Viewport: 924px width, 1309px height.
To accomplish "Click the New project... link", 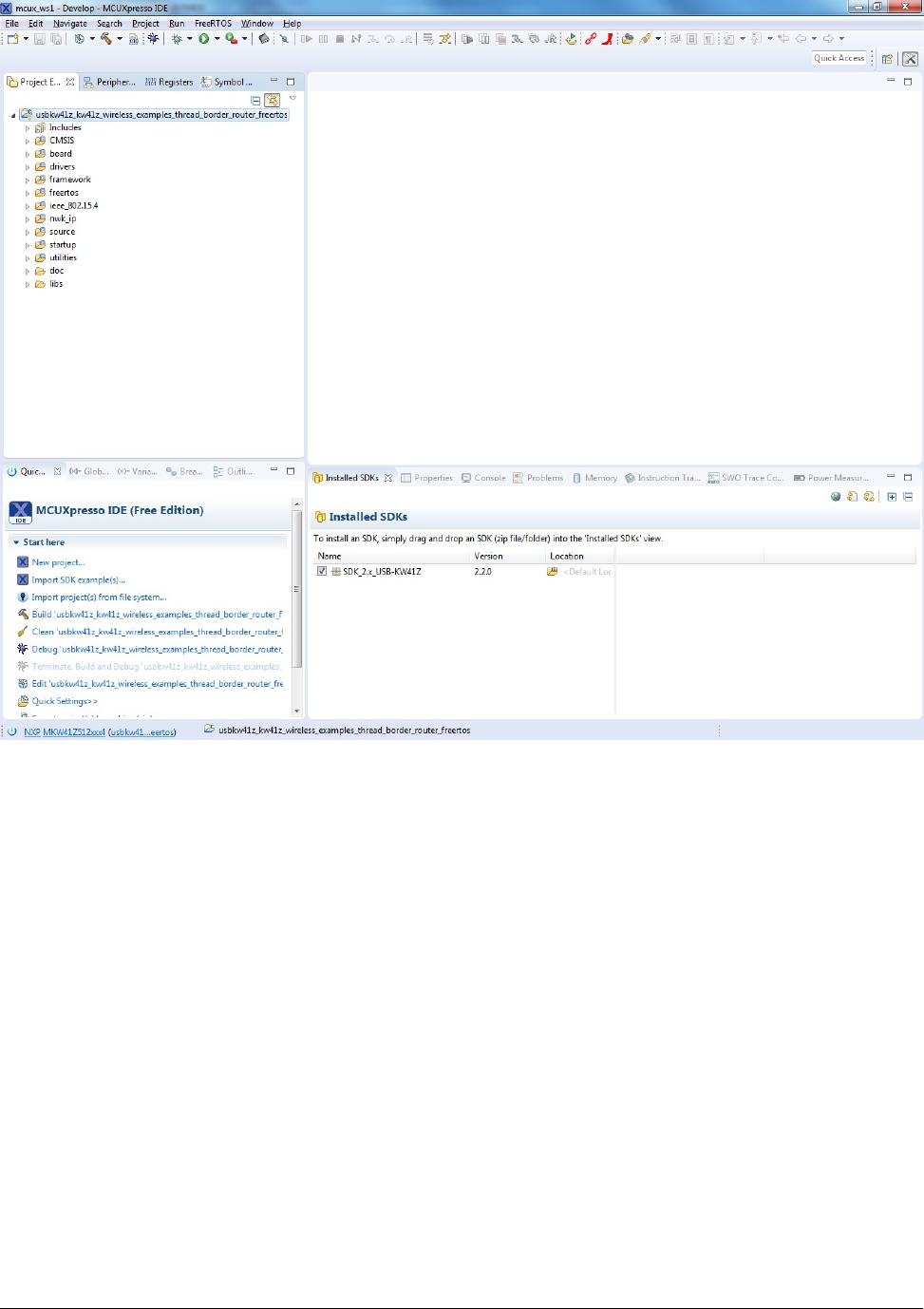I will pos(58,562).
